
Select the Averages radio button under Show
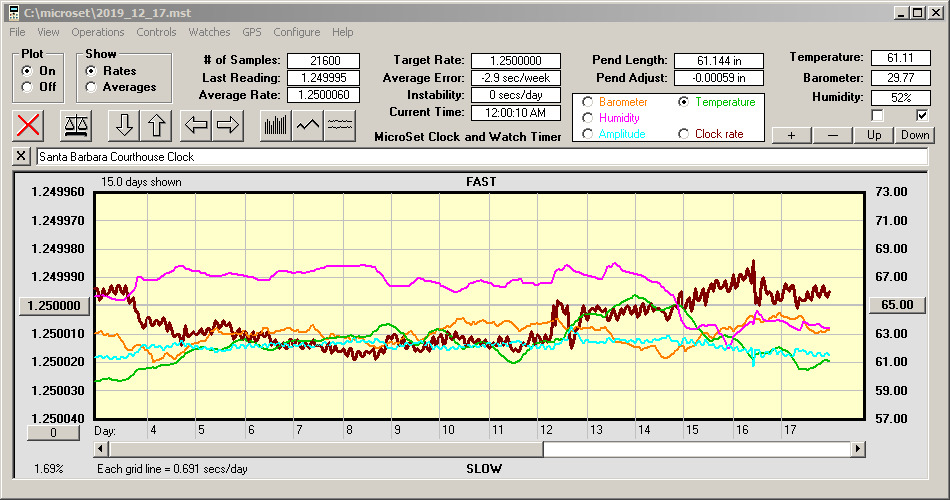point(91,87)
